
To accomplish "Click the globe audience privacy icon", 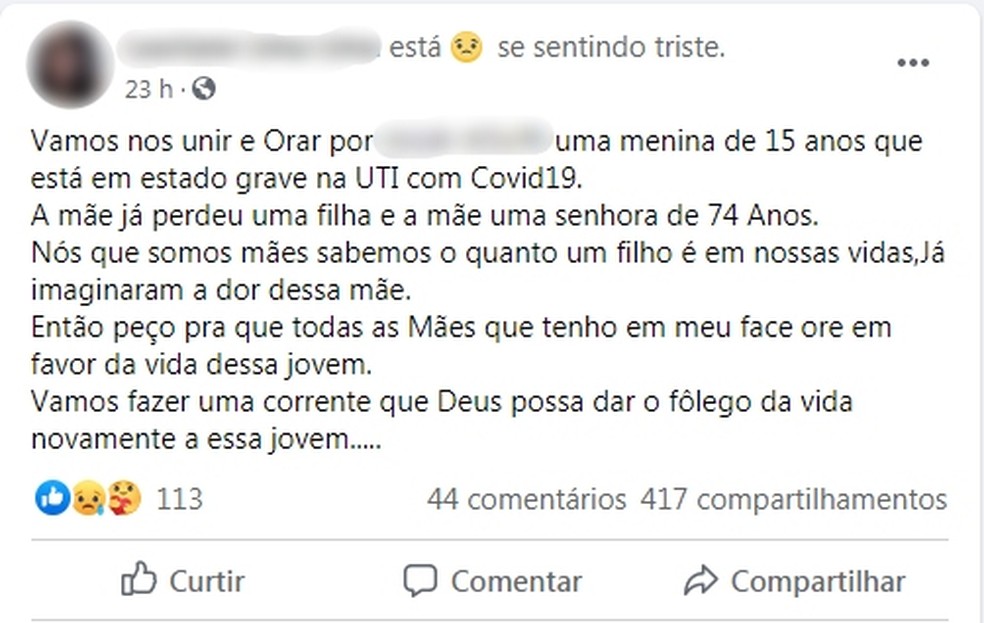I will coord(204,89).
